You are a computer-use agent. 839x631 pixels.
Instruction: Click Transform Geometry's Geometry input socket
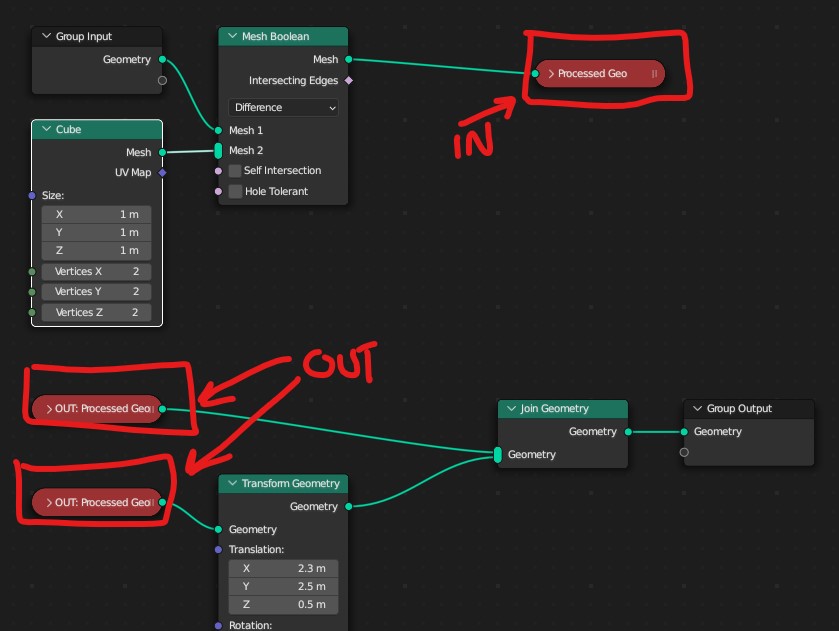[x=218, y=529]
